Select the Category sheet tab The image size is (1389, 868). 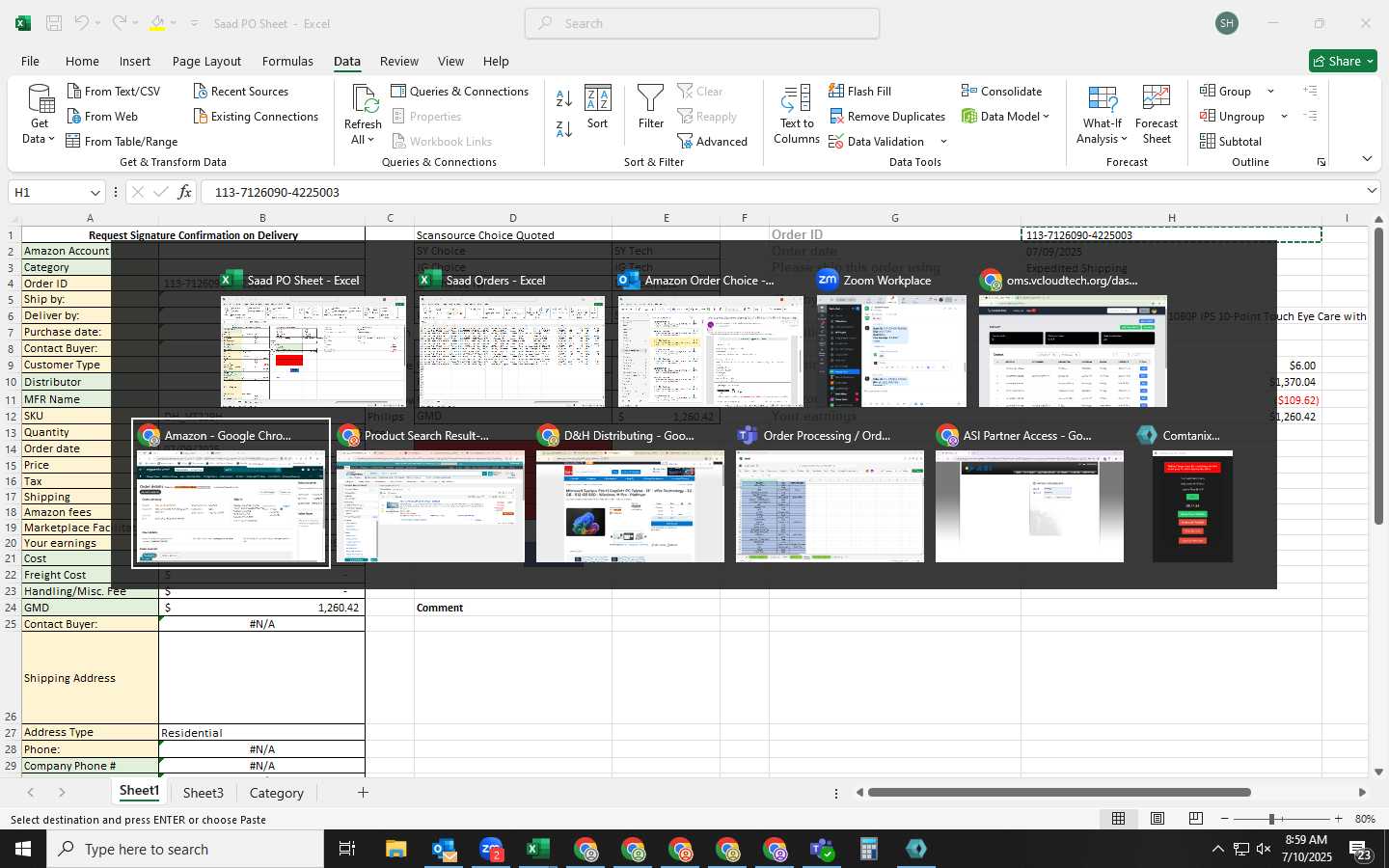[277, 793]
